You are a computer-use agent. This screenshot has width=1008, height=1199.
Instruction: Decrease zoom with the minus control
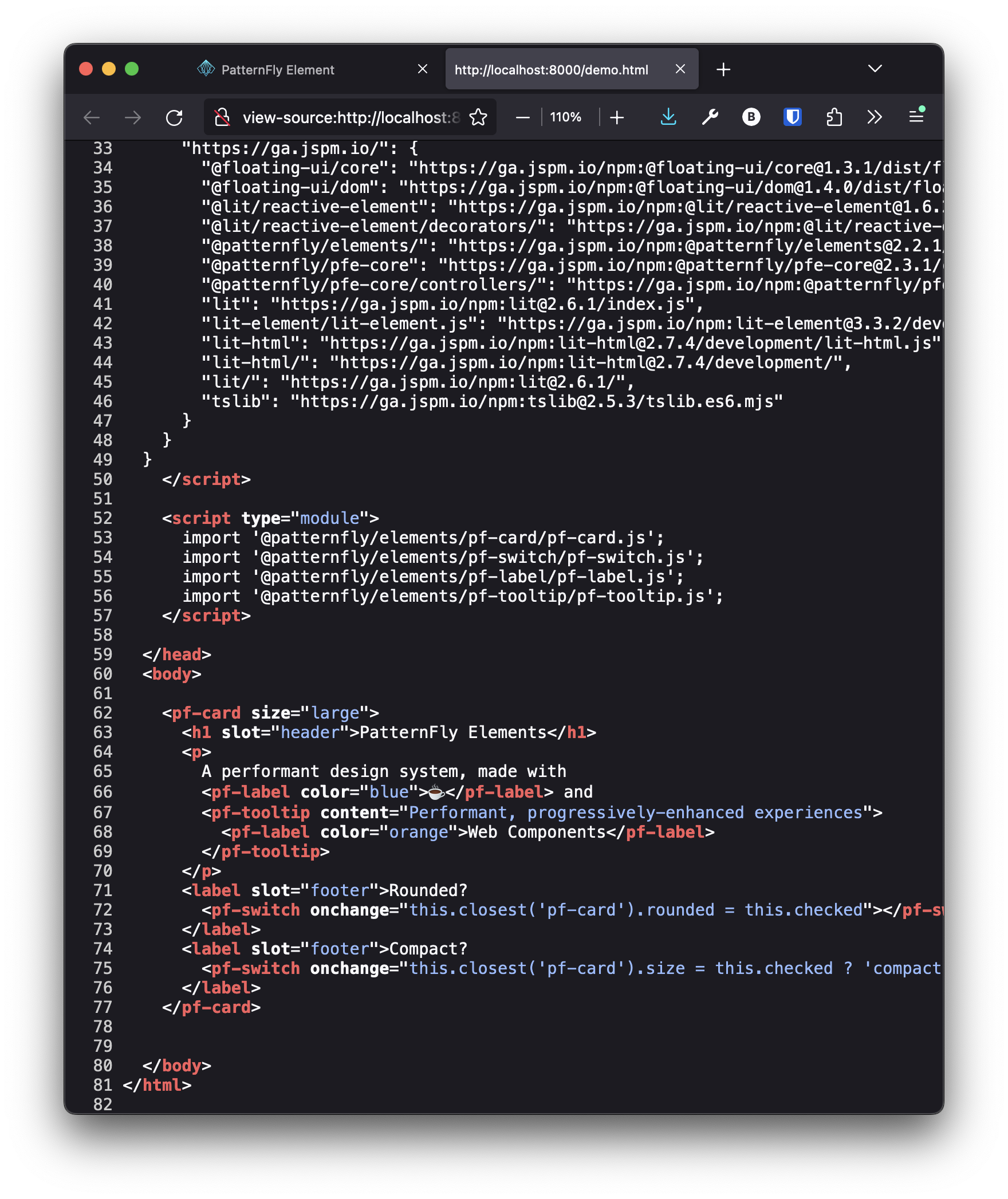(522, 117)
